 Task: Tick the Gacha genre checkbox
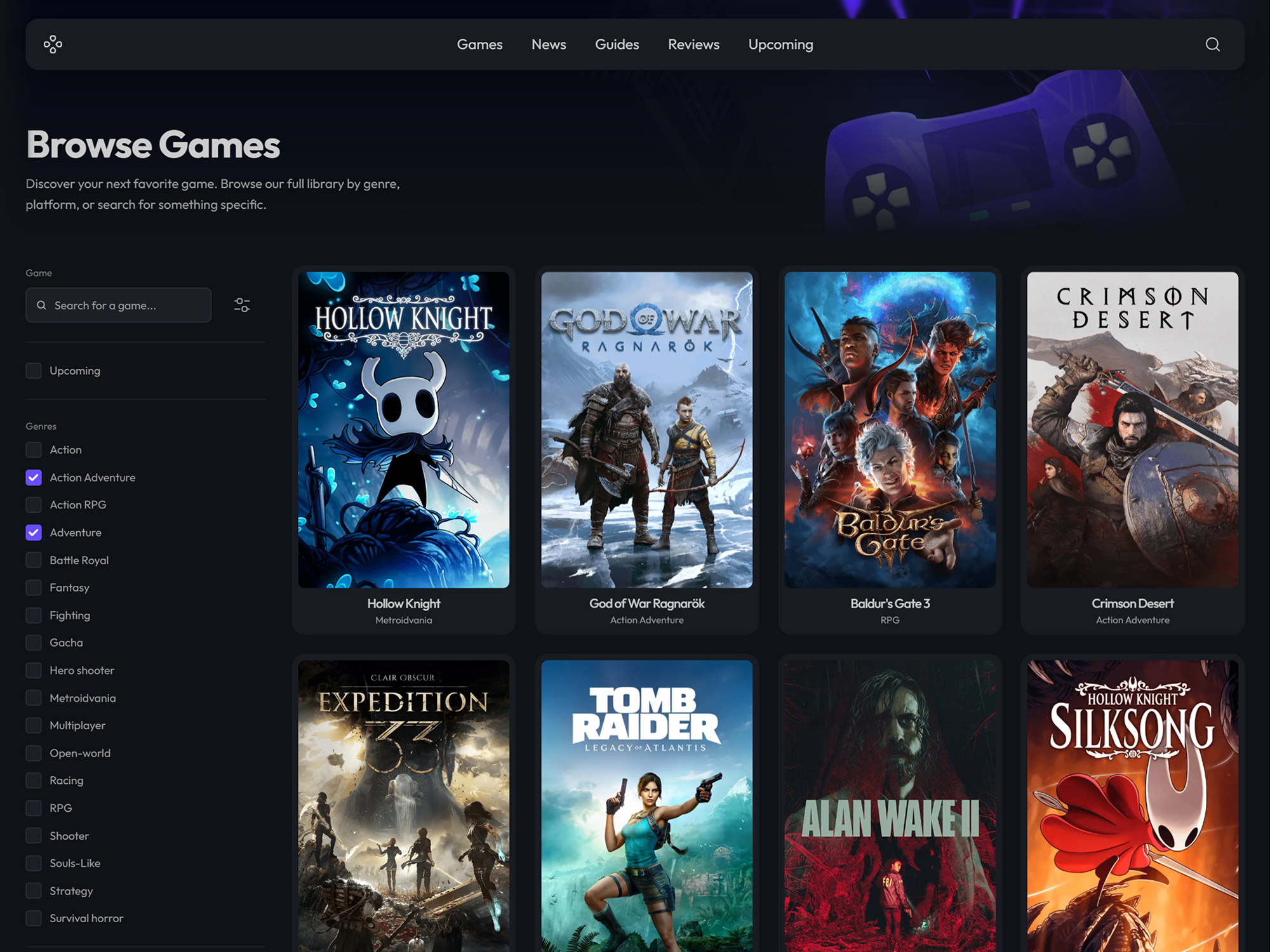[x=34, y=643]
